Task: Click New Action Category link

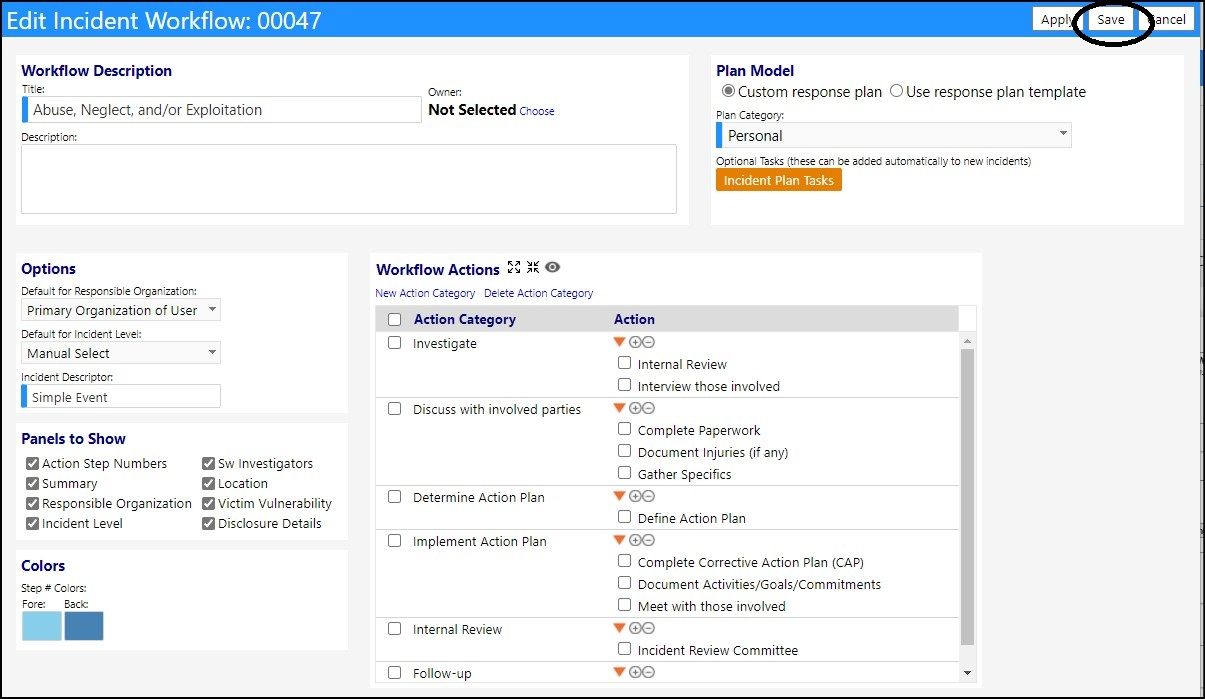Action: [x=425, y=293]
